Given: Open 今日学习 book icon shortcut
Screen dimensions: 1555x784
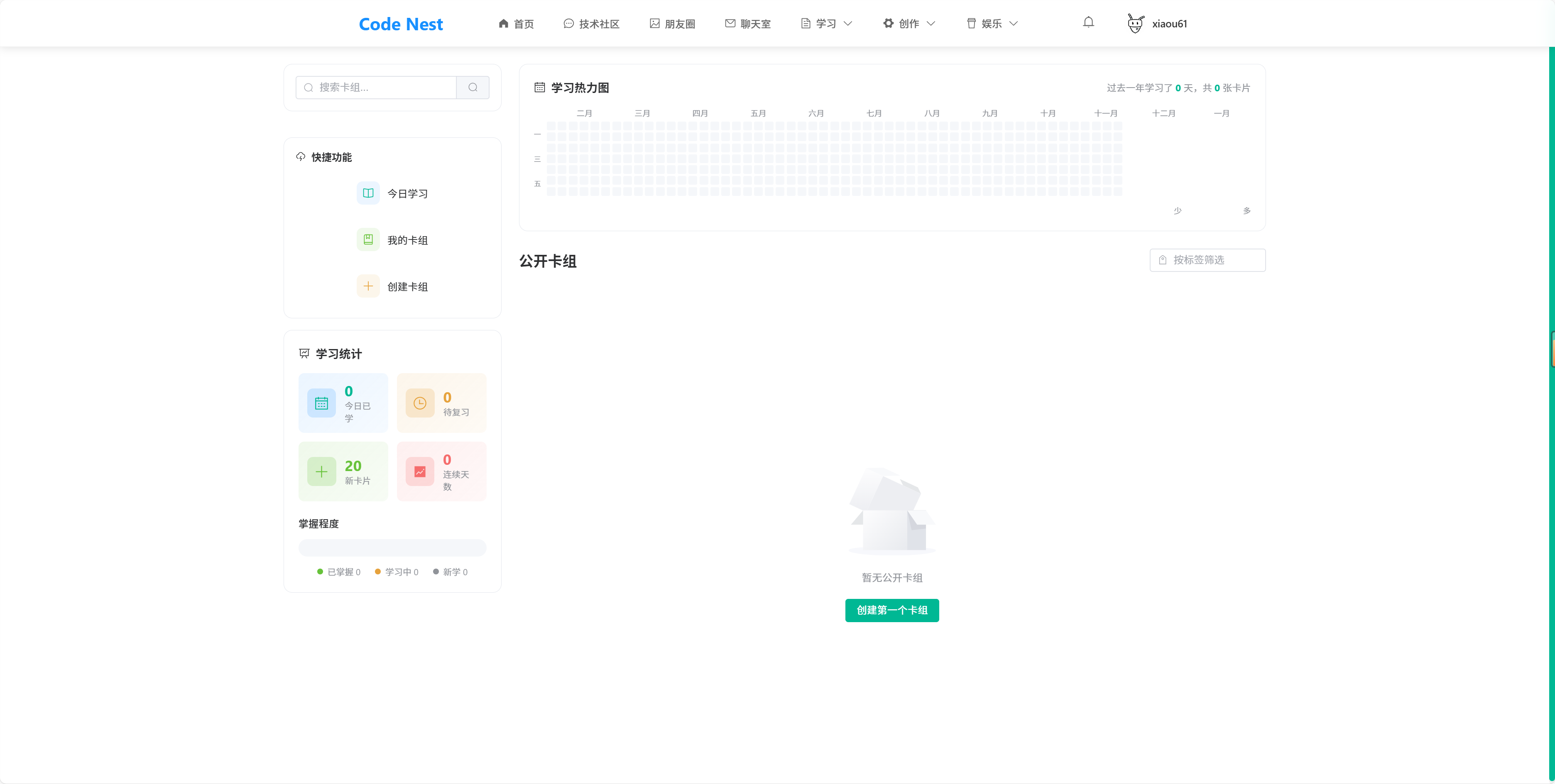Looking at the screenshot, I should 368,193.
